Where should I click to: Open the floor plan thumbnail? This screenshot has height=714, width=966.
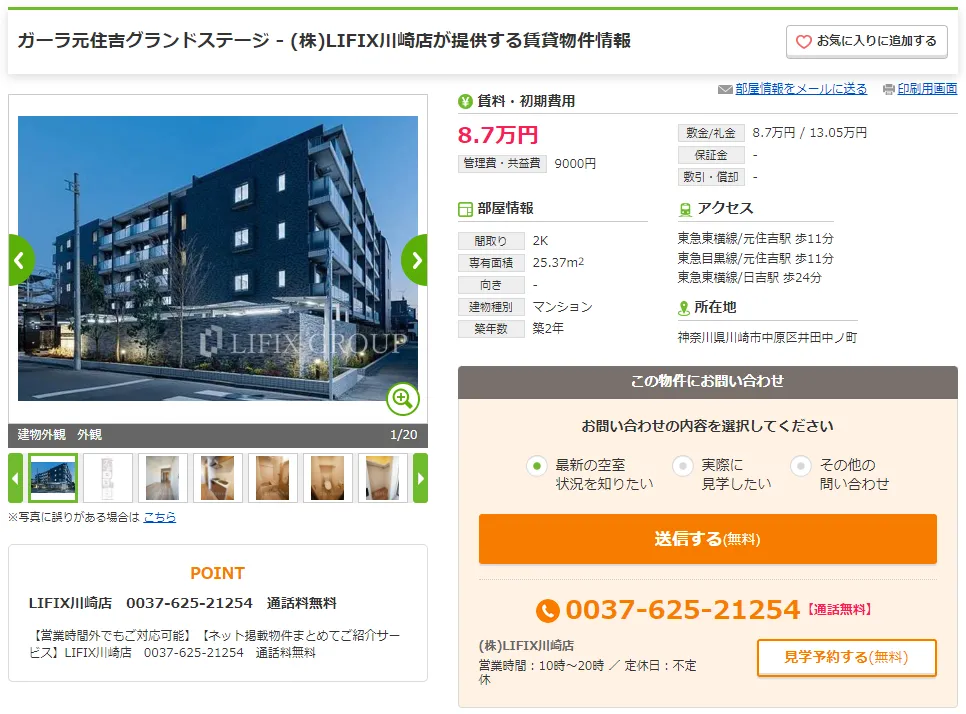(x=108, y=478)
